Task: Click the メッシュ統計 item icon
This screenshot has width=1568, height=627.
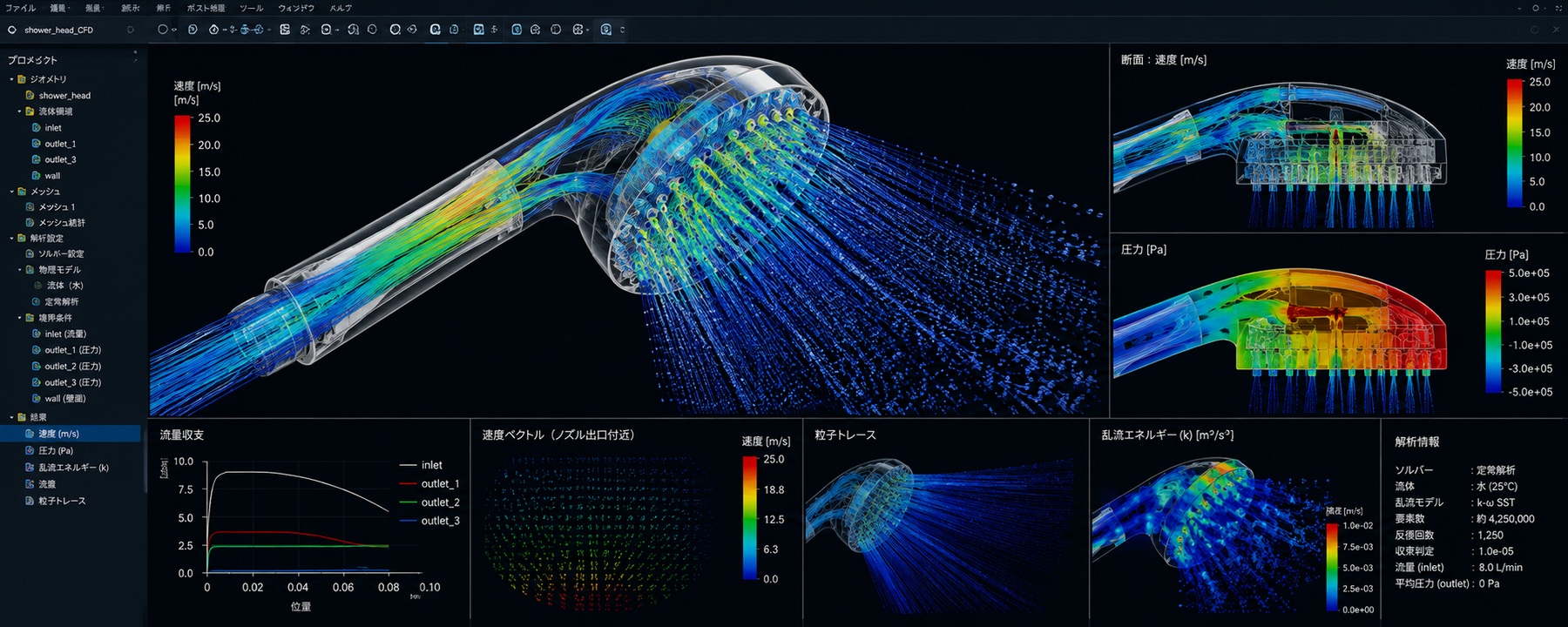Action: (30, 223)
